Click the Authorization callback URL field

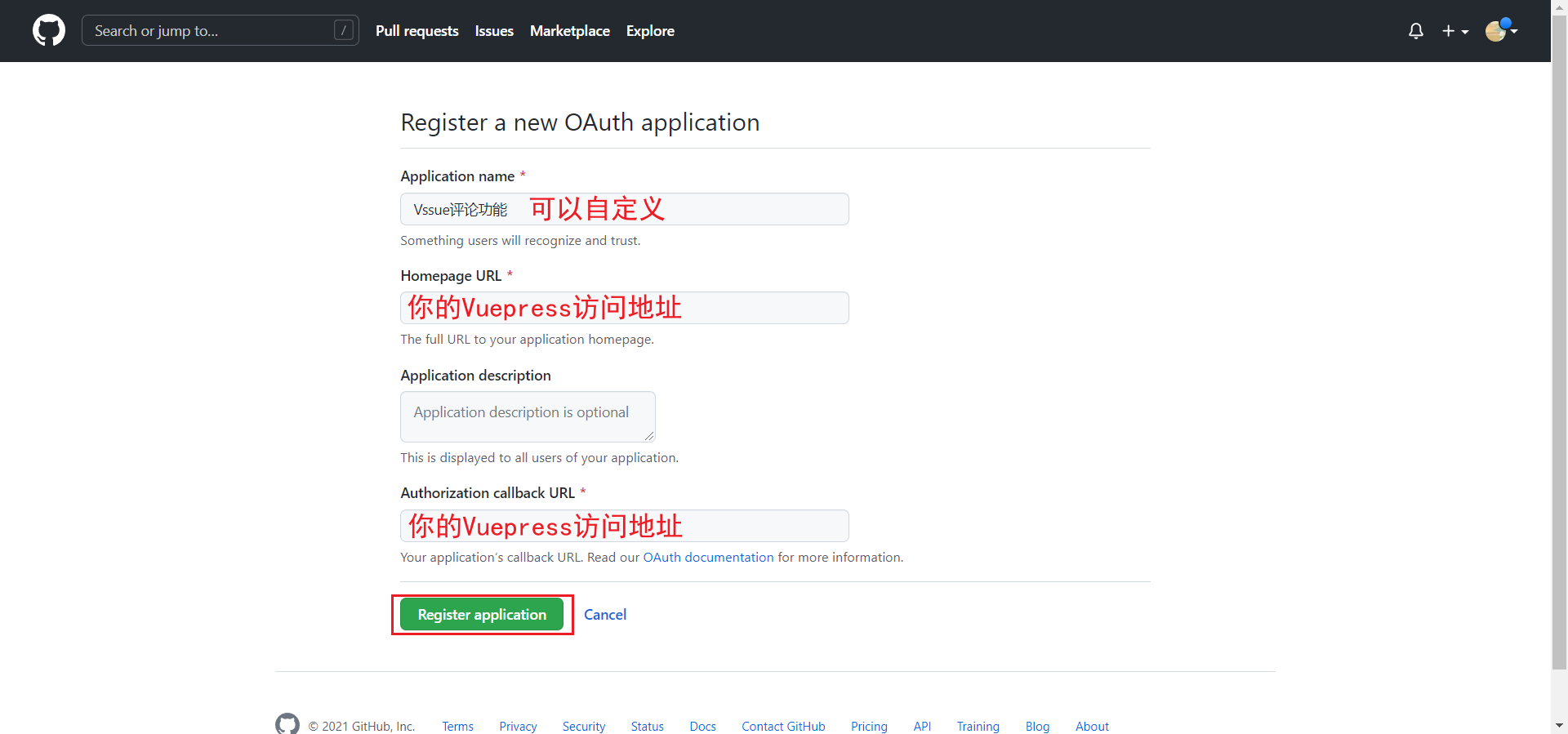click(625, 526)
